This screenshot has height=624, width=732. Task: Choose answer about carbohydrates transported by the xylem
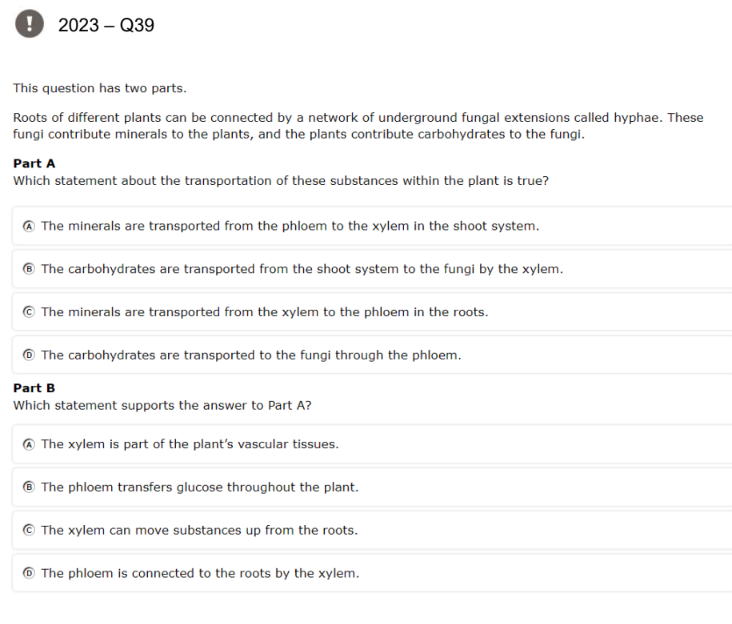[372, 269]
